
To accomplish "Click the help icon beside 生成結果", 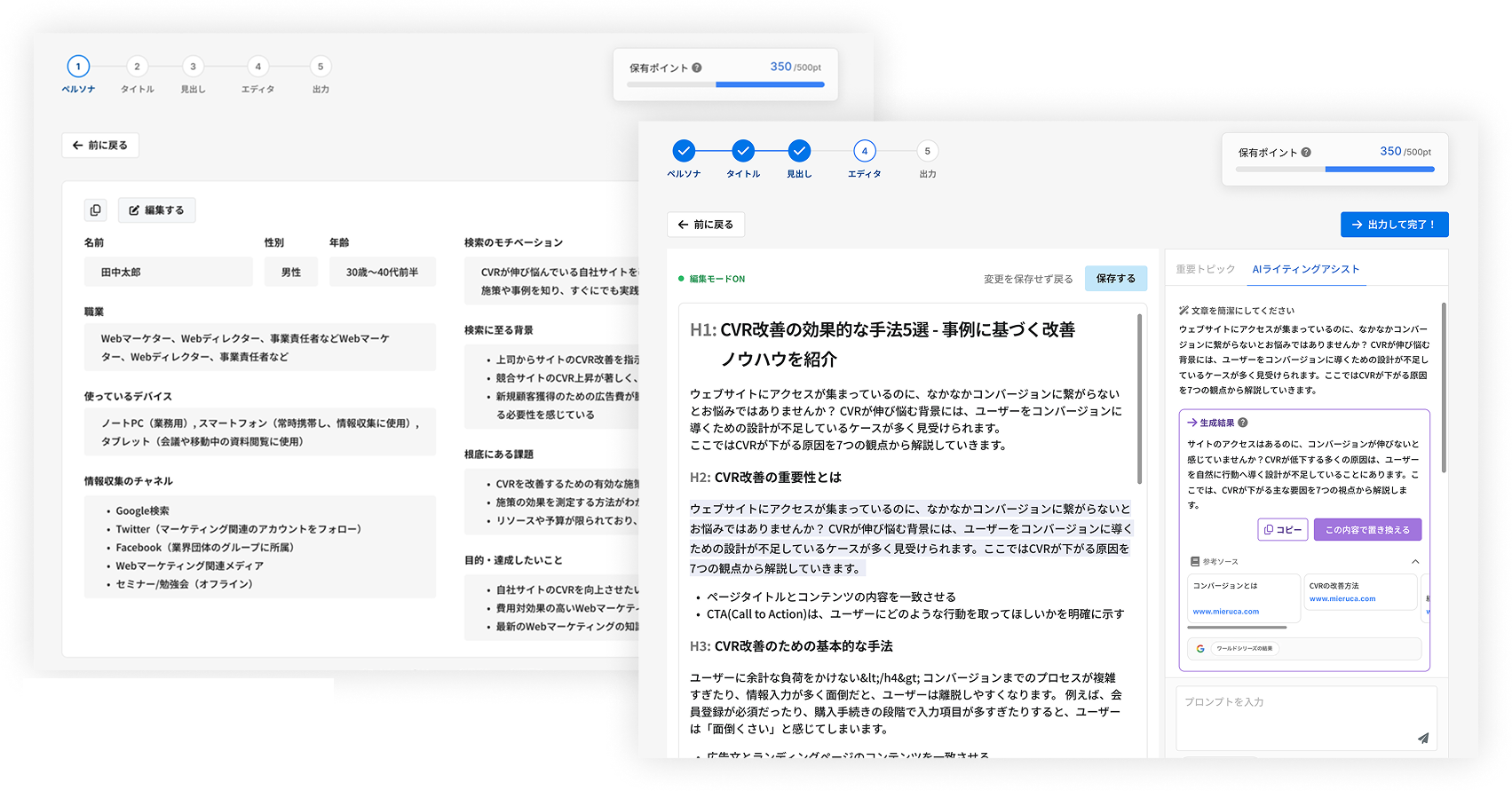I will (1243, 423).
